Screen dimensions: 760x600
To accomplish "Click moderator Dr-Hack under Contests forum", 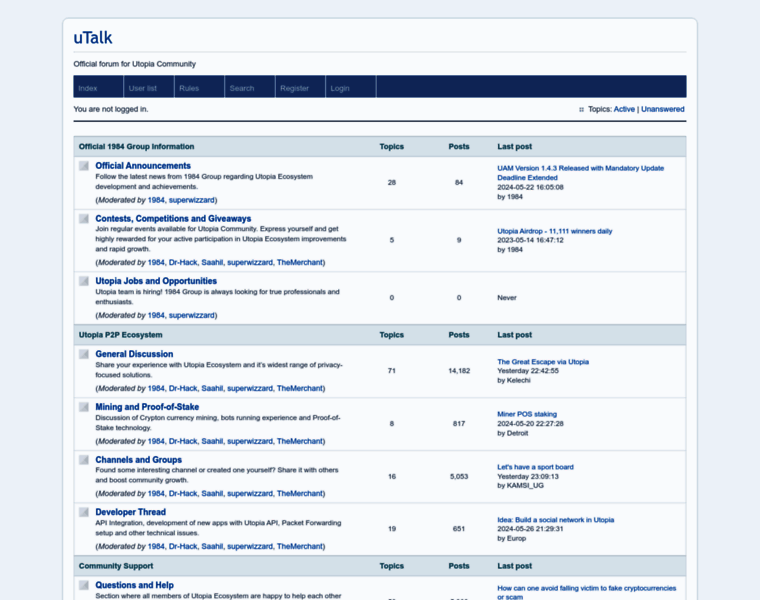I will point(183,262).
